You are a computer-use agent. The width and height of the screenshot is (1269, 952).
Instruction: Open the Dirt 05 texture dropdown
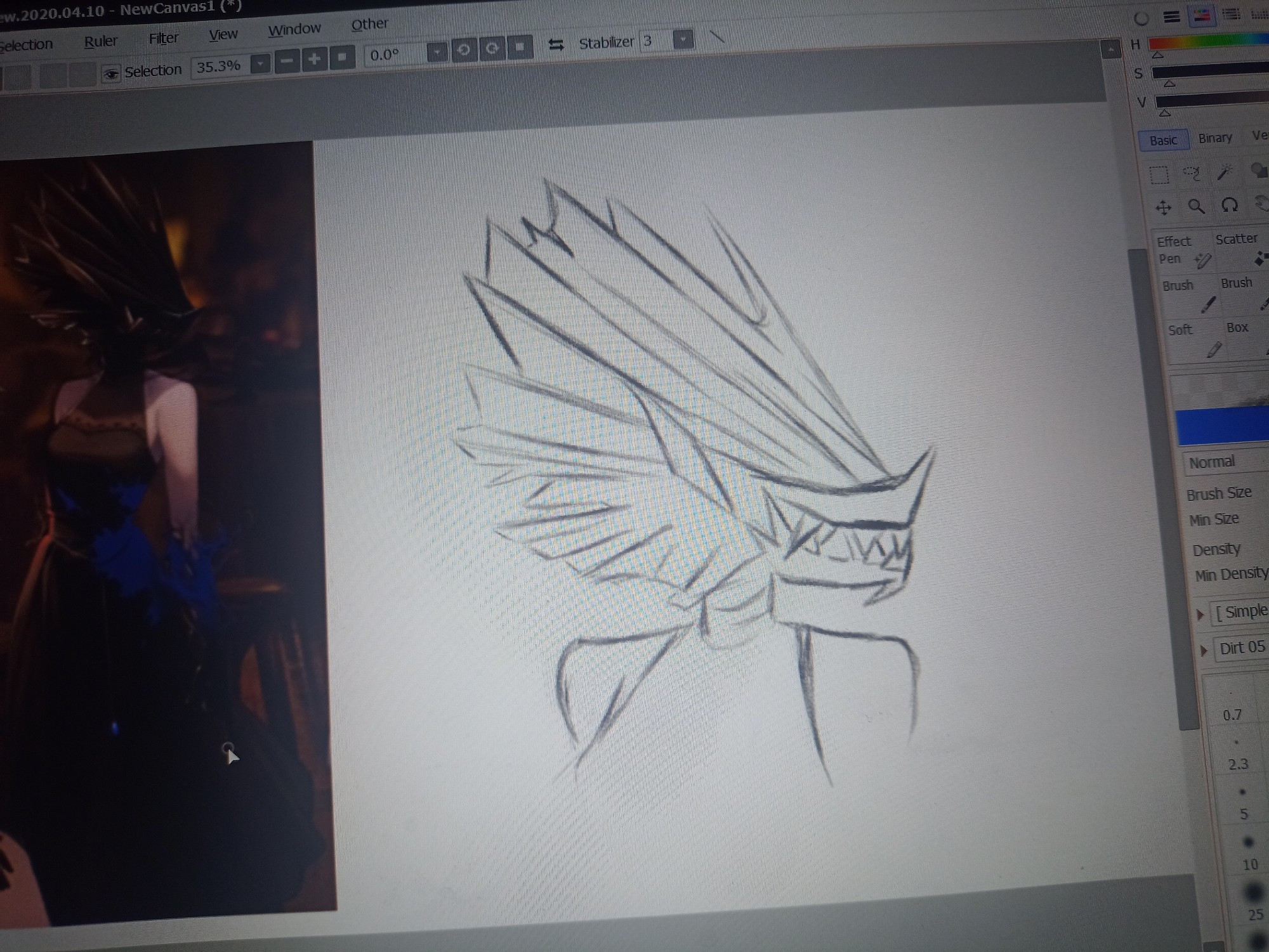pyautogui.click(x=1242, y=648)
